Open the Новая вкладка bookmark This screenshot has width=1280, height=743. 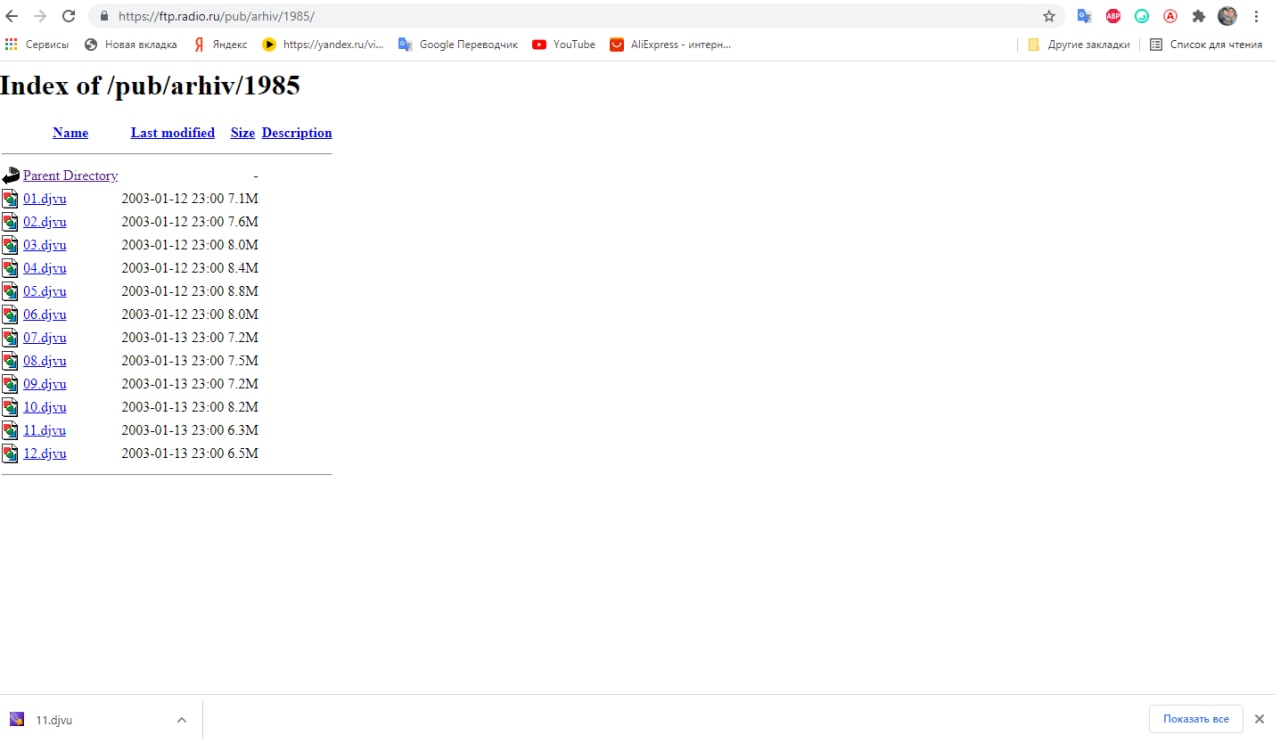click(x=130, y=44)
